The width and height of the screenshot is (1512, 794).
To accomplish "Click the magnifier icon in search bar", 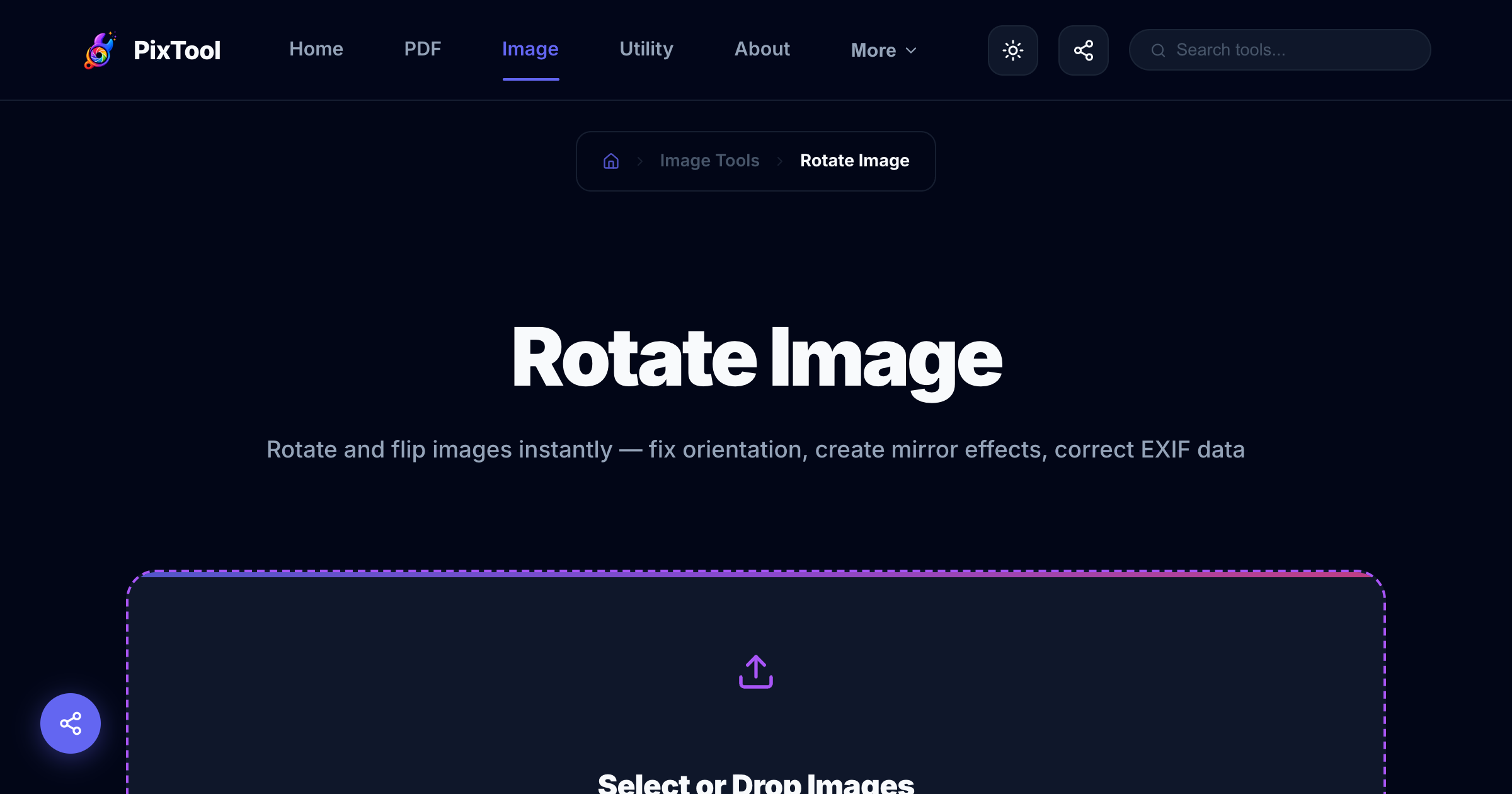I will [1159, 50].
